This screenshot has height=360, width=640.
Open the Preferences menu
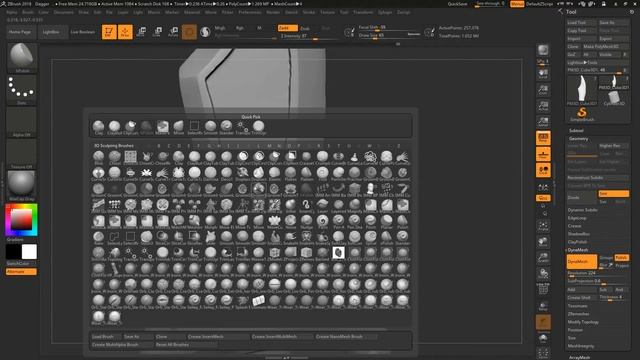[250, 12]
